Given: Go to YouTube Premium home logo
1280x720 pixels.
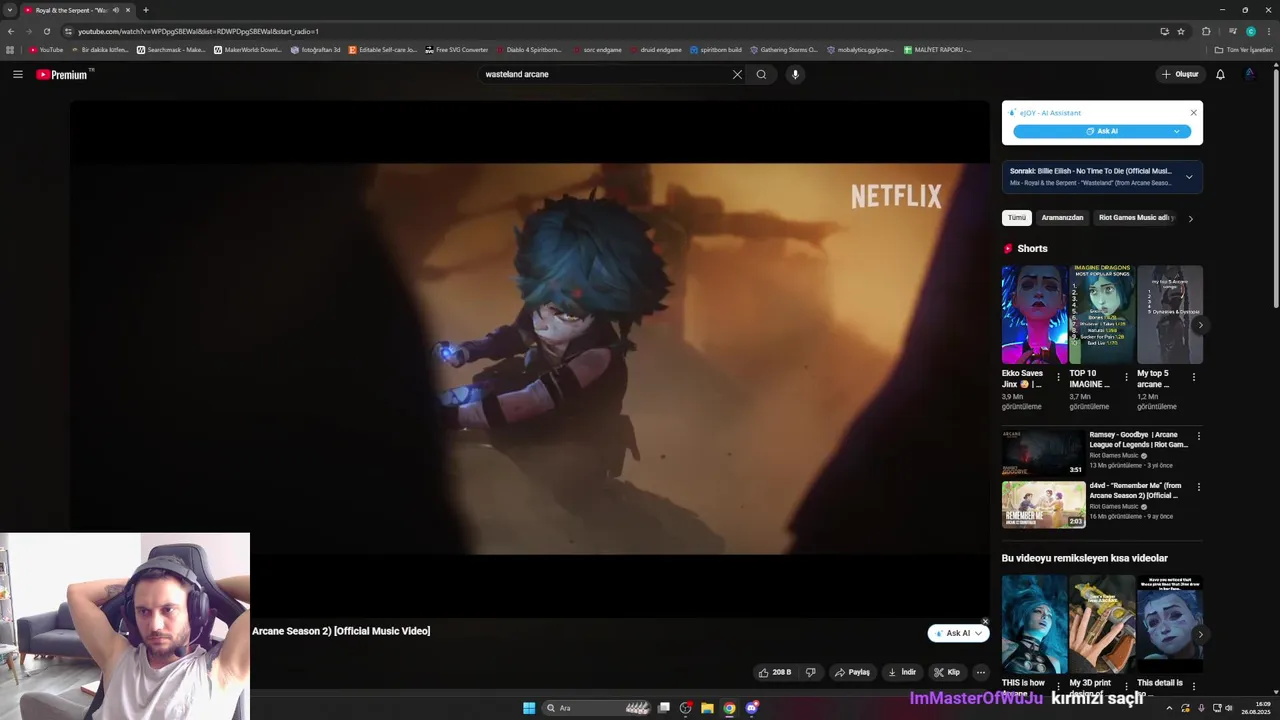Looking at the screenshot, I should coord(62,74).
